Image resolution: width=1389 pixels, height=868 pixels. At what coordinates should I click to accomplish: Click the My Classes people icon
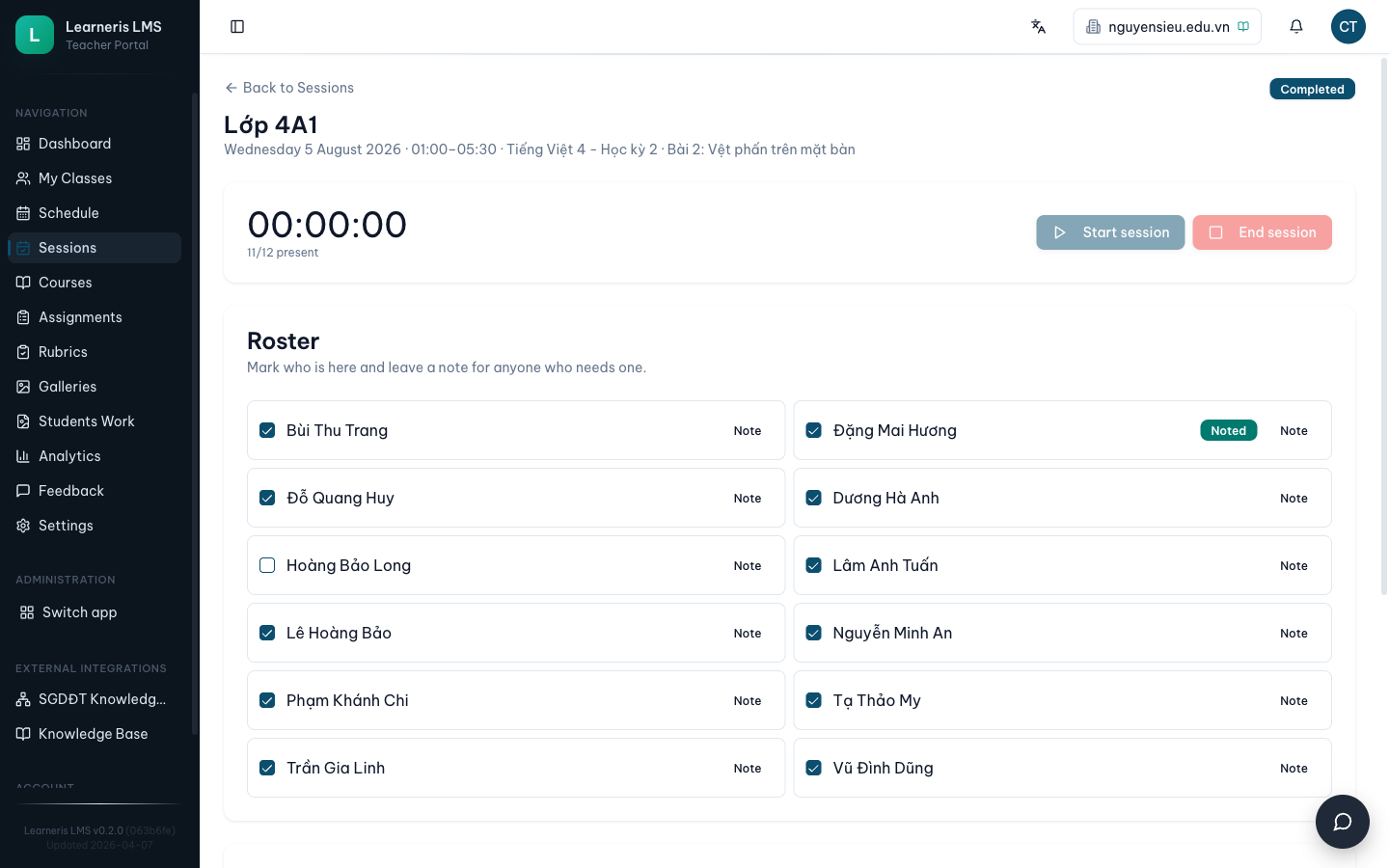[x=23, y=178]
